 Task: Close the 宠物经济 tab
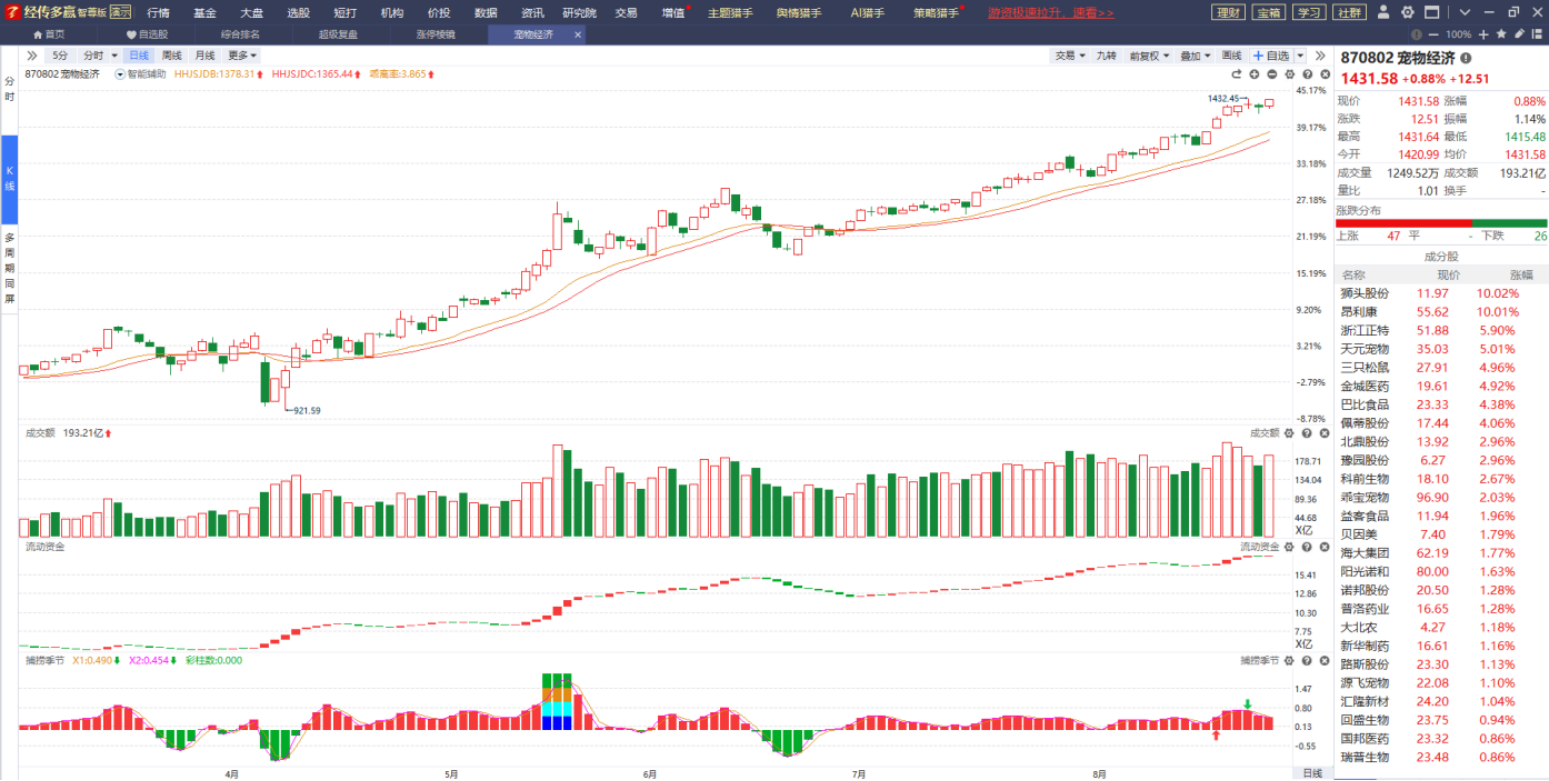(x=577, y=34)
